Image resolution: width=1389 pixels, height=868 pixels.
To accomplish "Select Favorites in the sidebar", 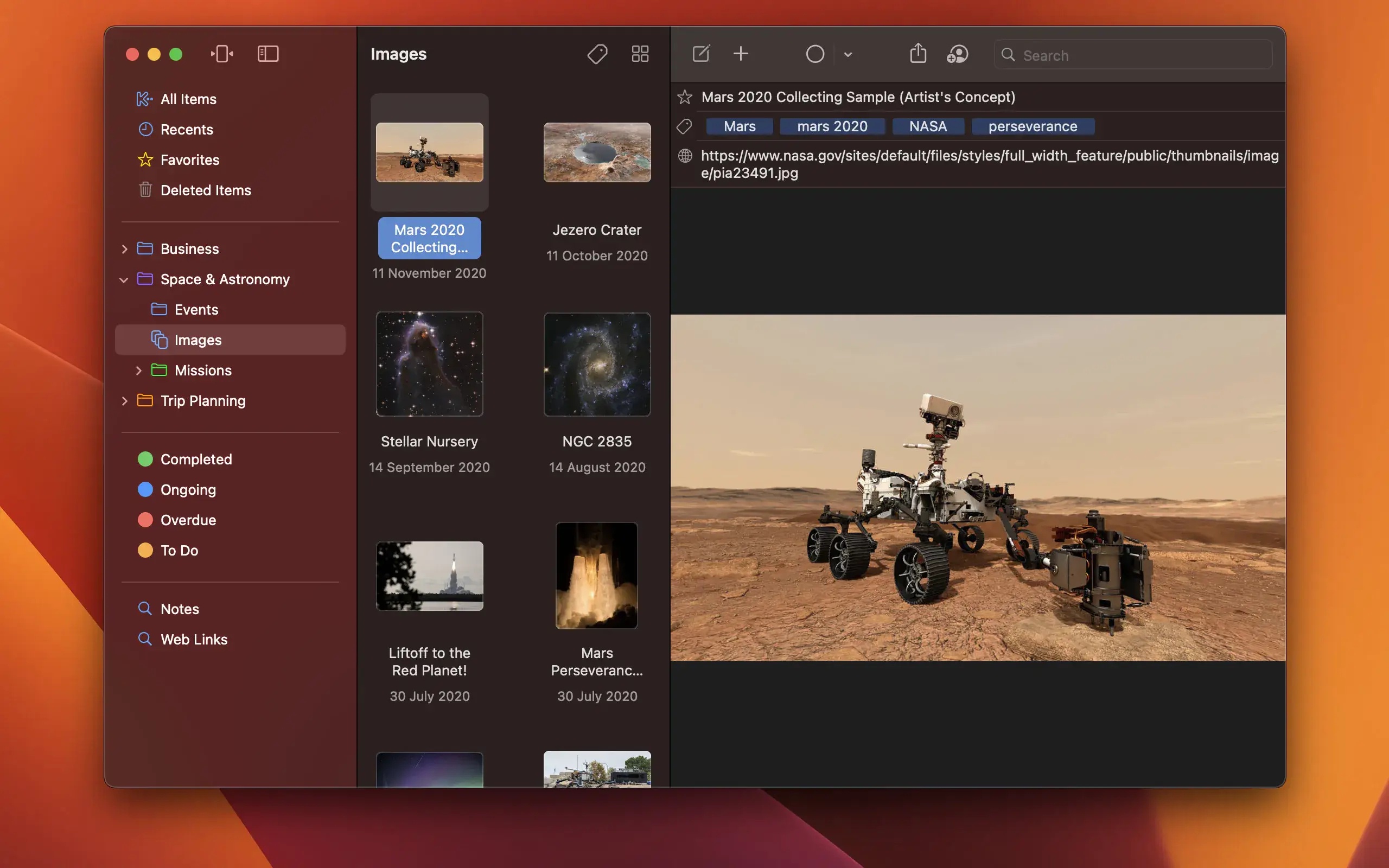I will 189,160.
